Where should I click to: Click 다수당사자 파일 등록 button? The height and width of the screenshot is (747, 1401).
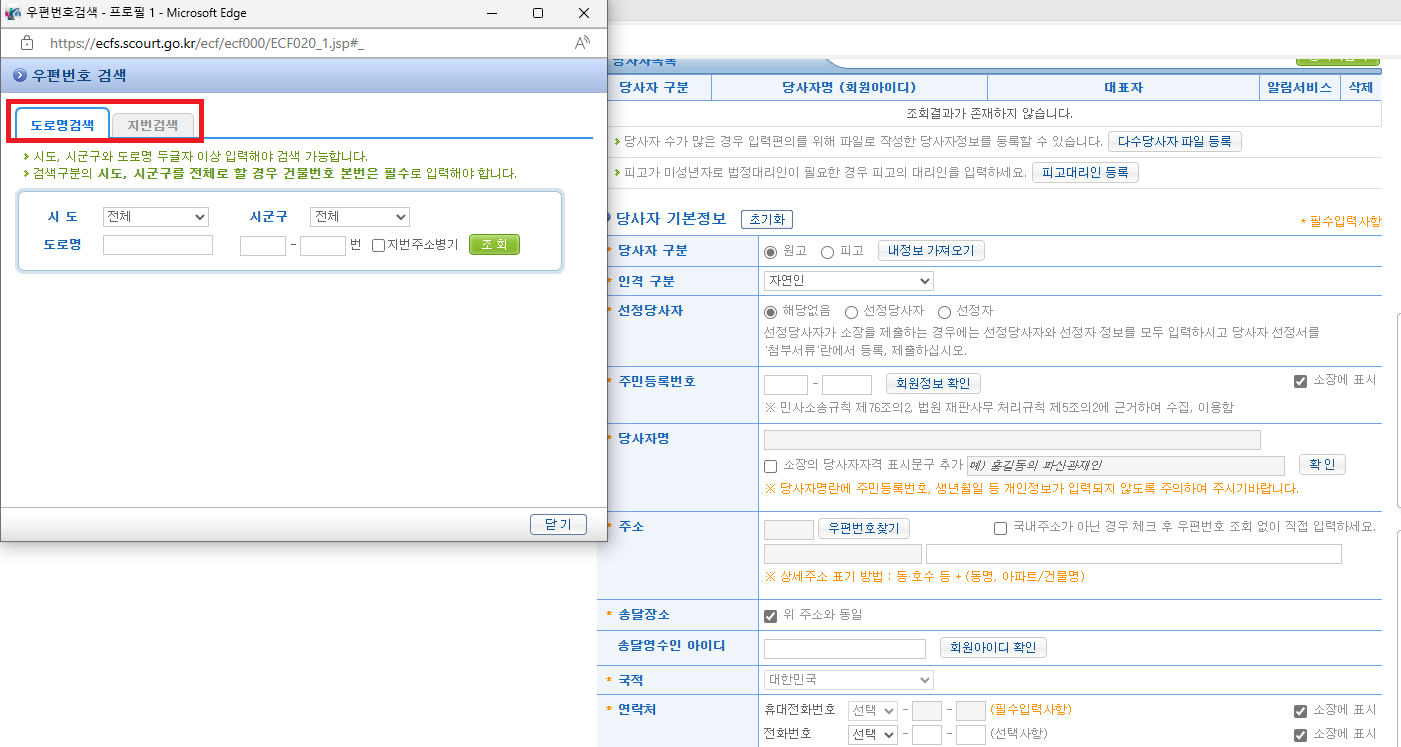click(1174, 142)
